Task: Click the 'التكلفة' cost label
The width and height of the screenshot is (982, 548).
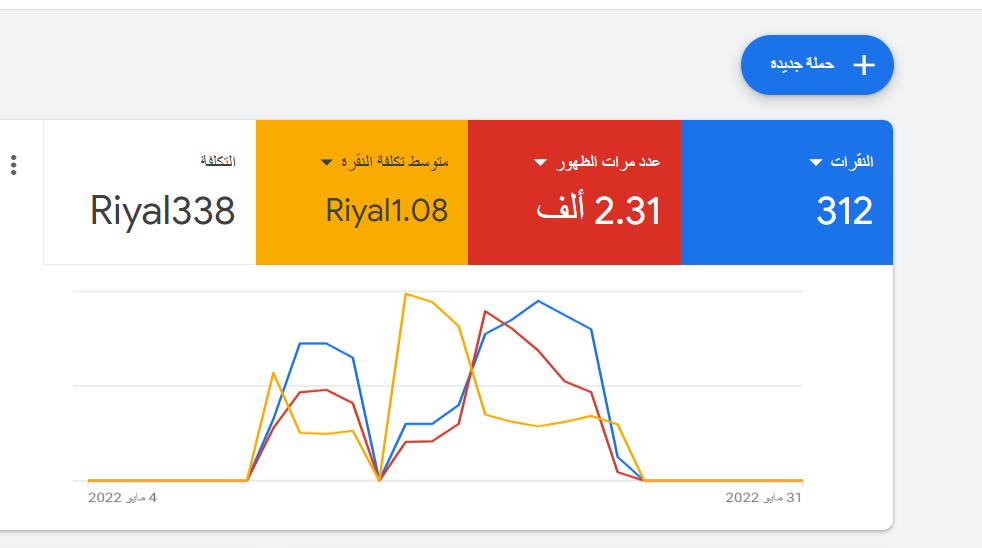Action: pyautogui.click(x=218, y=162)
